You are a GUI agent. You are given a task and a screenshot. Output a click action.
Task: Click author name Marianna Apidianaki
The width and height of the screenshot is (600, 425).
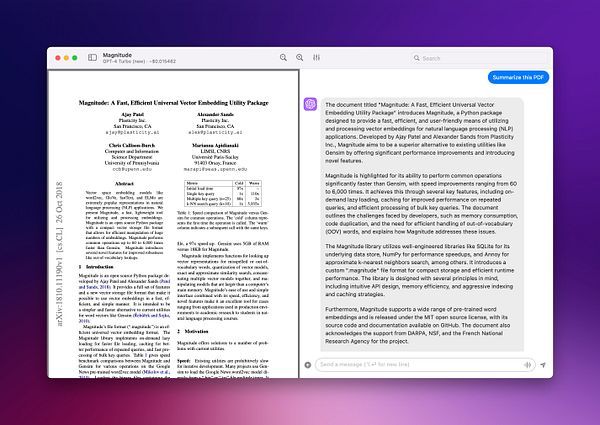(x=215, y=145)
